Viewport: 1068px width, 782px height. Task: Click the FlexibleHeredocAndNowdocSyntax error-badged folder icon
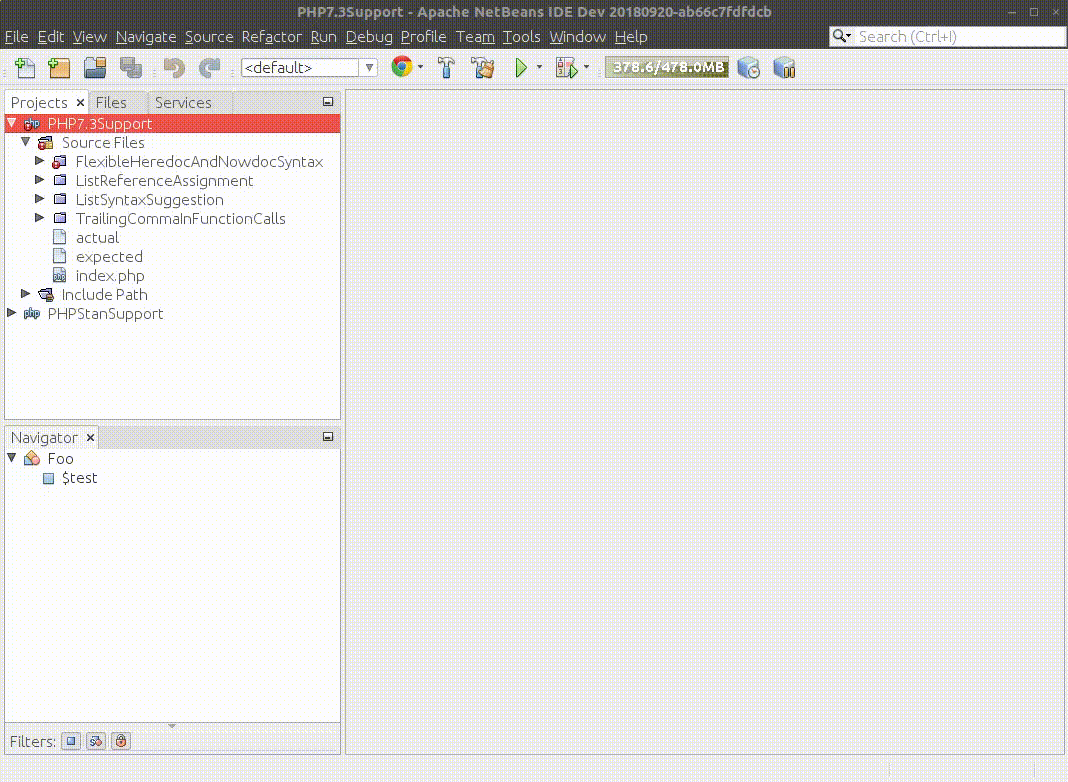[59, 161]
